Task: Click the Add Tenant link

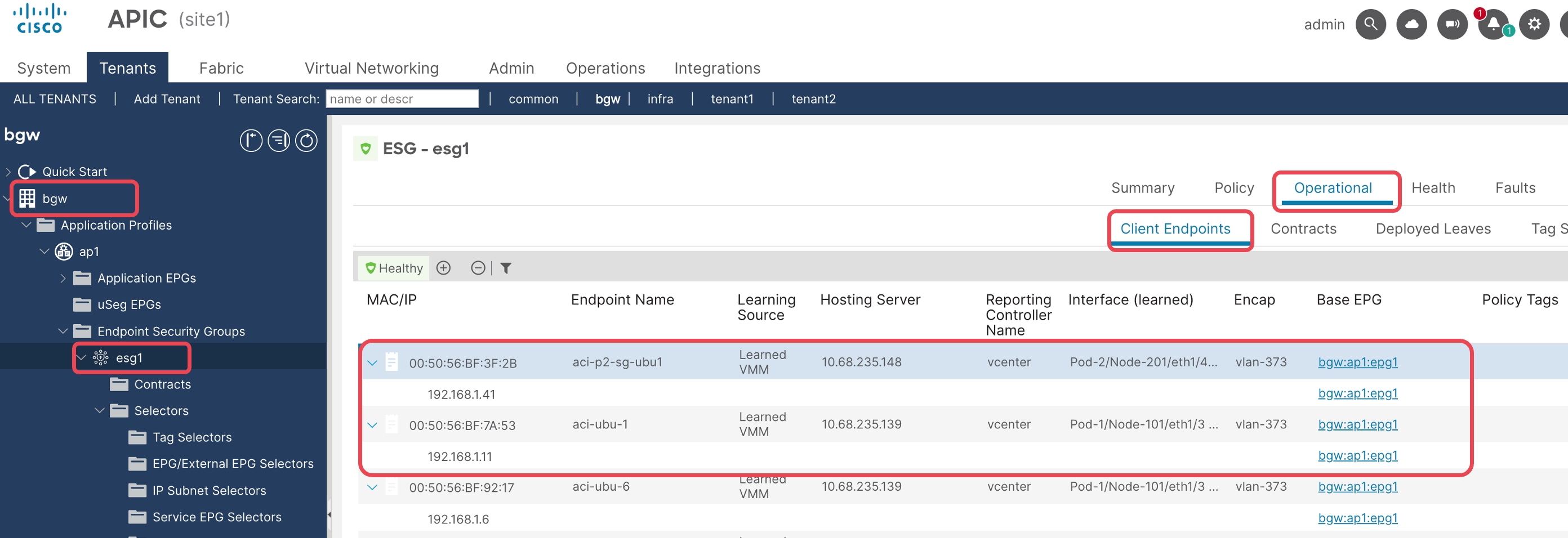Action: 167,98
